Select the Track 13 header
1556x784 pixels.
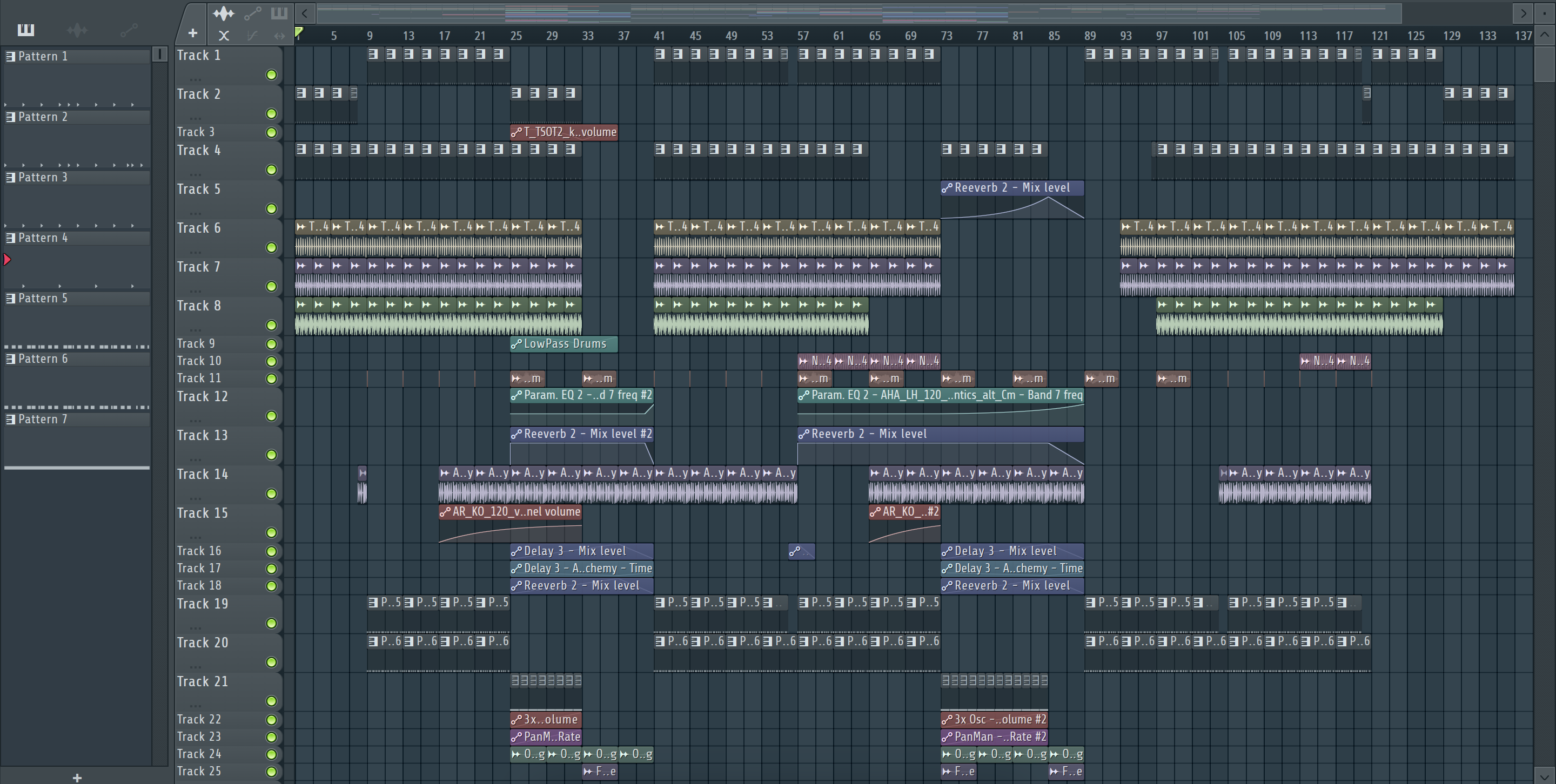tap(229, 445)
